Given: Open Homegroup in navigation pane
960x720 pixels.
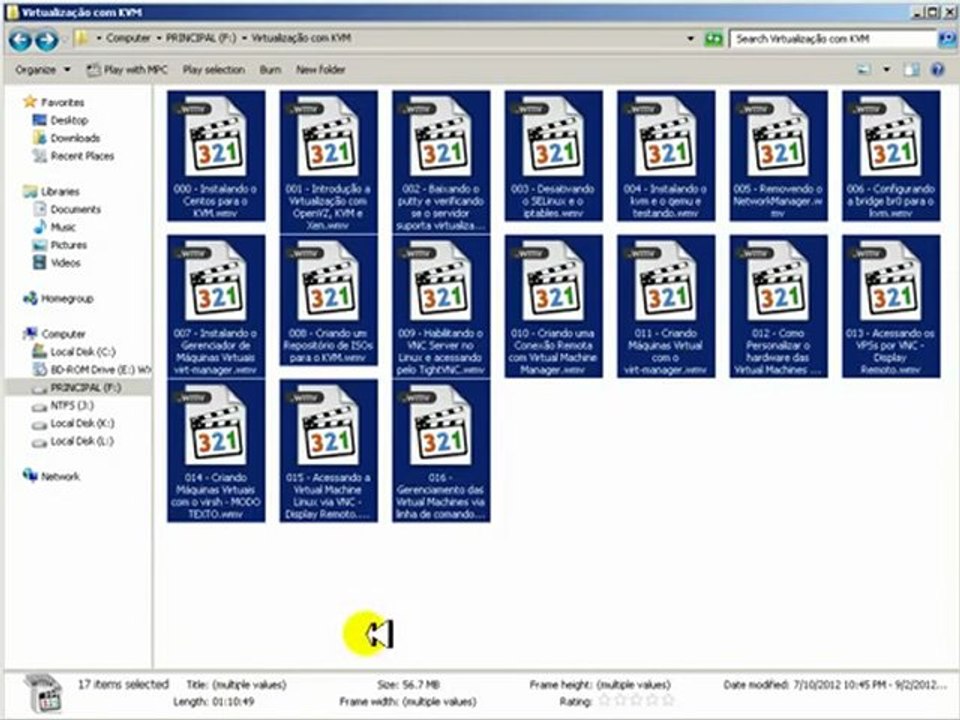Looking at the screenshot, I should 67,299.
